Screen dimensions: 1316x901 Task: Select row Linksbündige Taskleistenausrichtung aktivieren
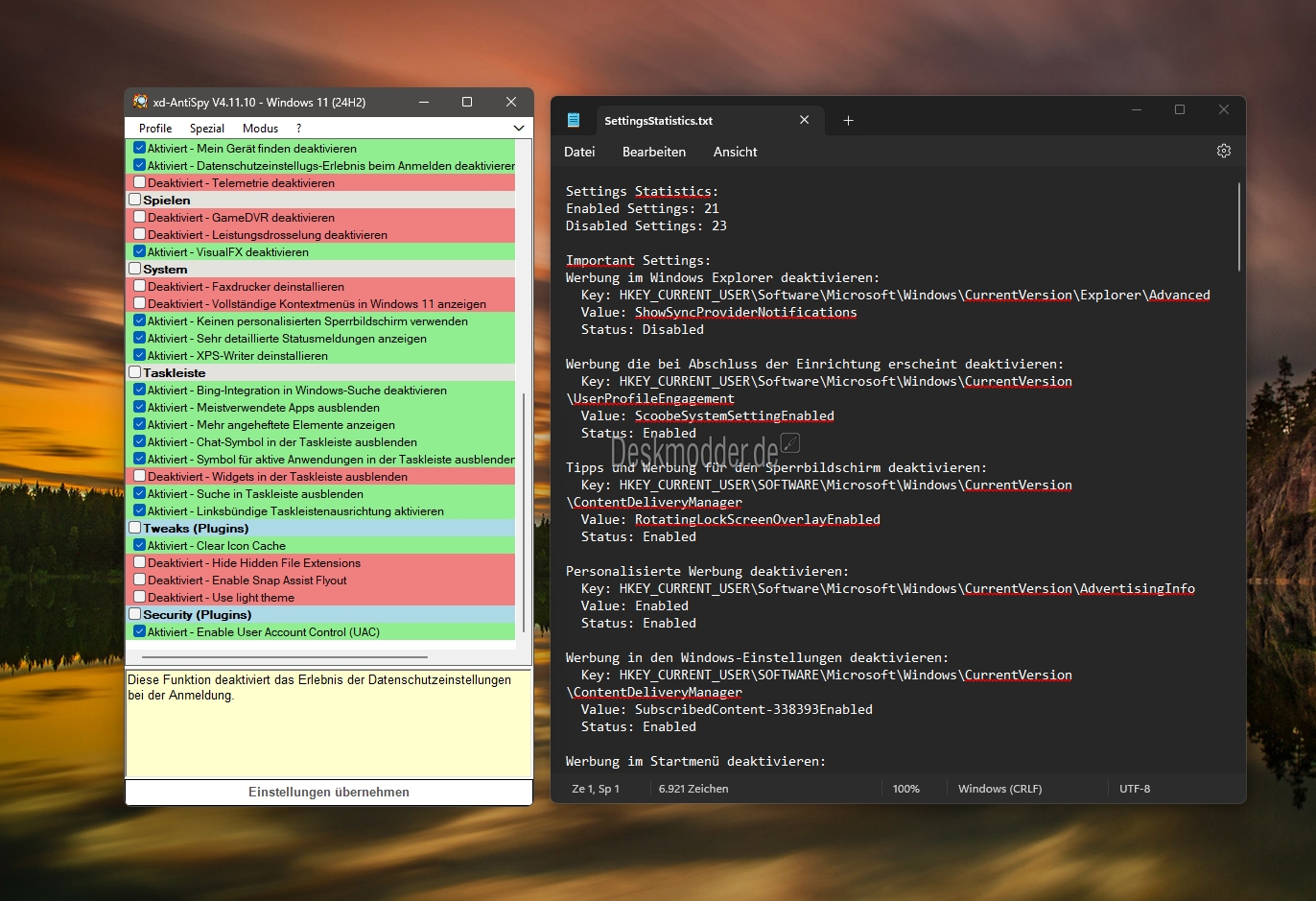(321, 510)
